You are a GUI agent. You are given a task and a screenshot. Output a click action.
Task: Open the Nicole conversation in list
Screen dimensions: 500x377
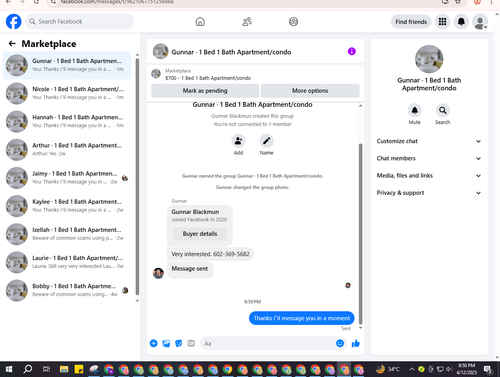coord(67,93)
